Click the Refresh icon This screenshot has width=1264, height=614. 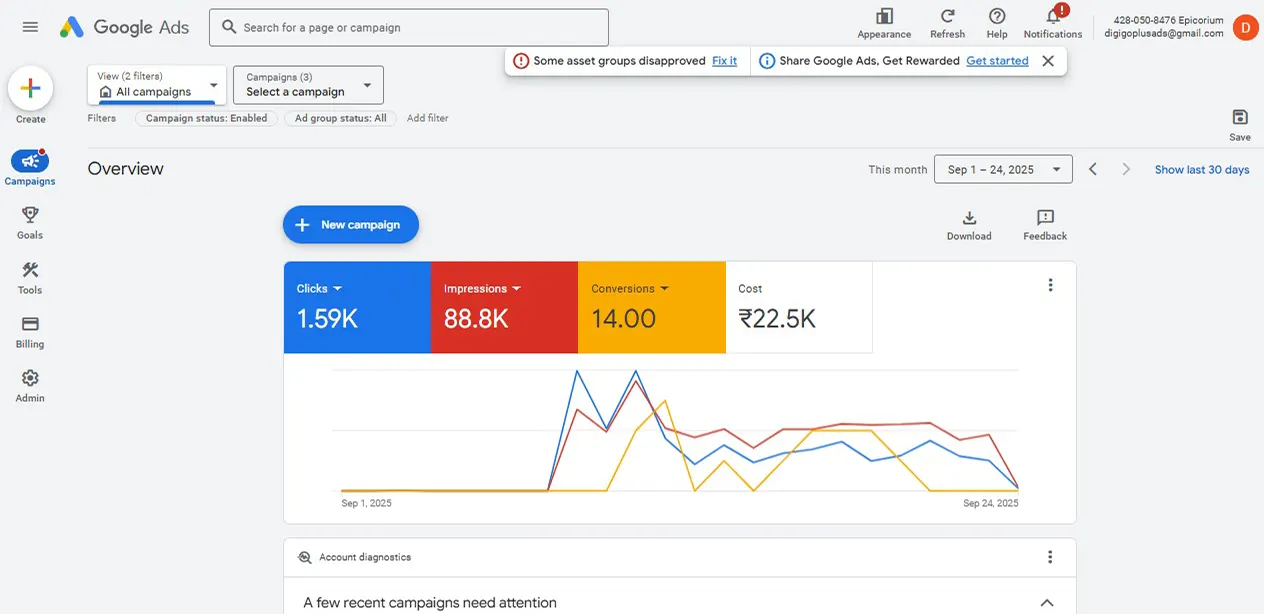pyautogui.click(x=947, y=22)
